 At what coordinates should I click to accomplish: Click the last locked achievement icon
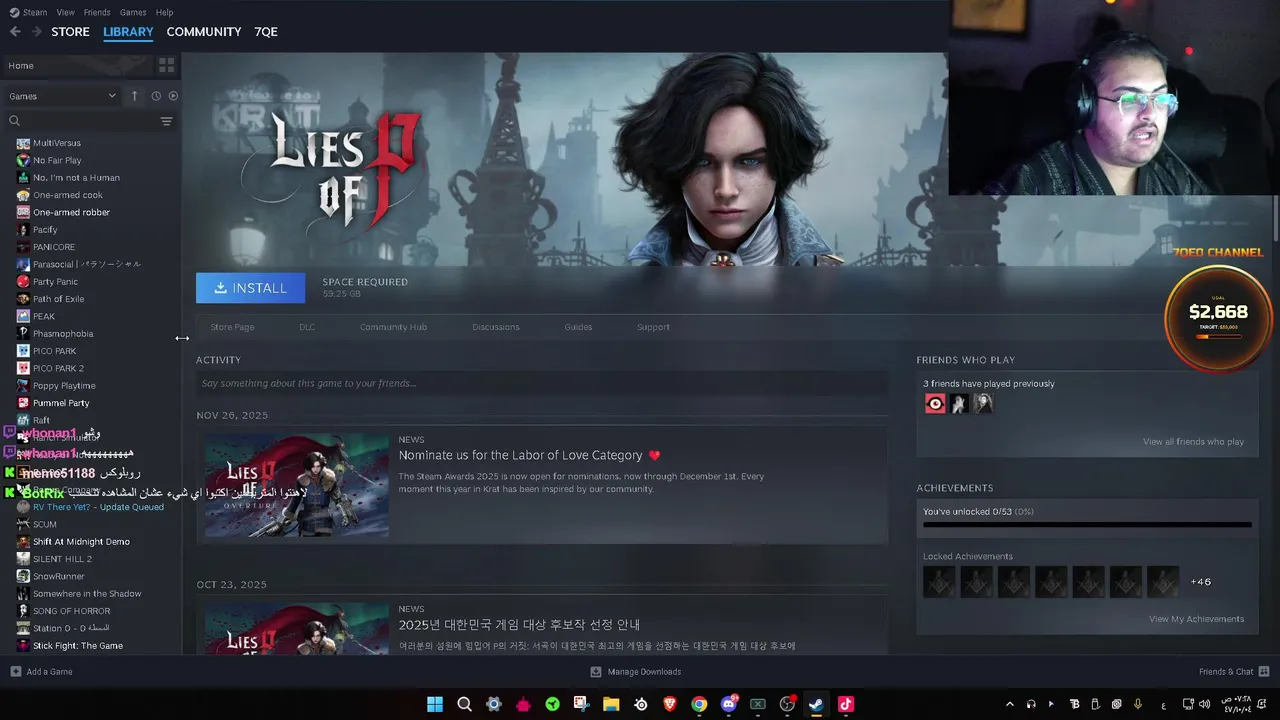[x=1163, y=582]
